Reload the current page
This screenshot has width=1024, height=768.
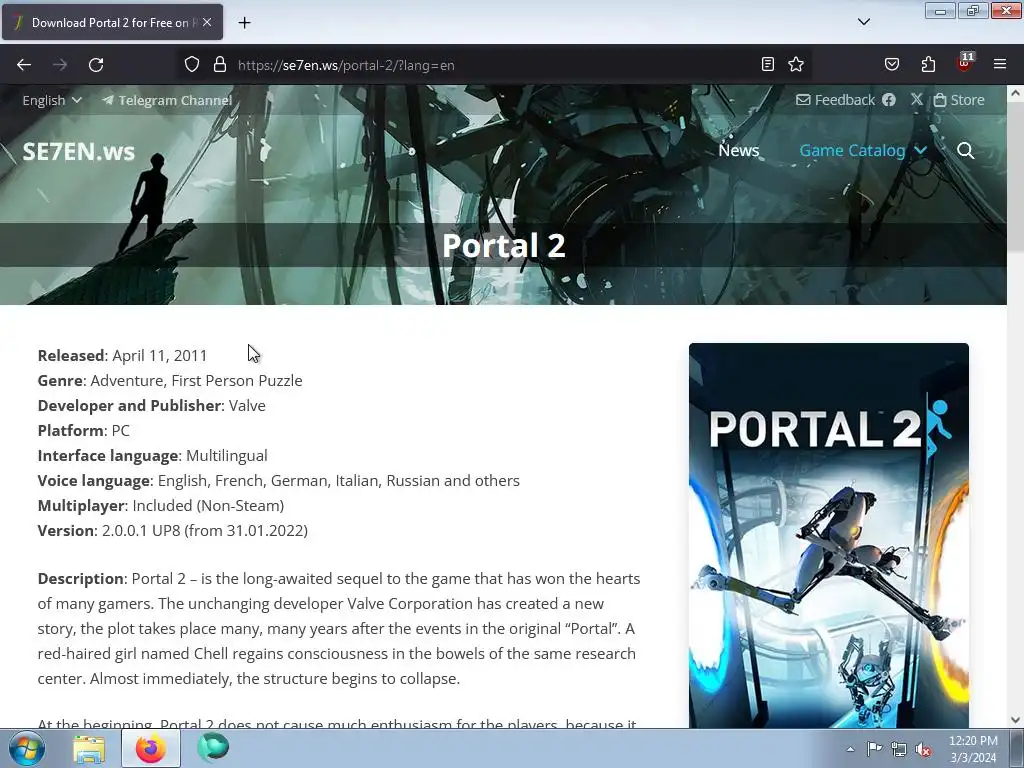coord(96,65)
